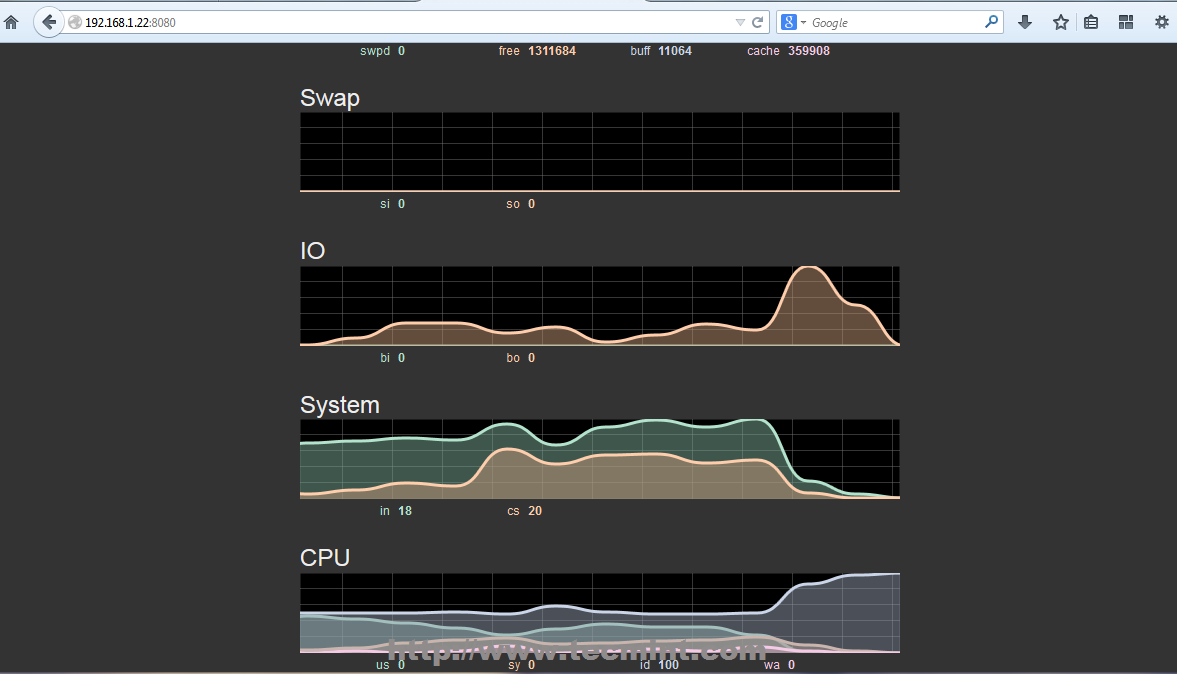Click the 'free' memory value 1311684
The height and width of the screenshot is (674, 1177).
coord(552,51)
